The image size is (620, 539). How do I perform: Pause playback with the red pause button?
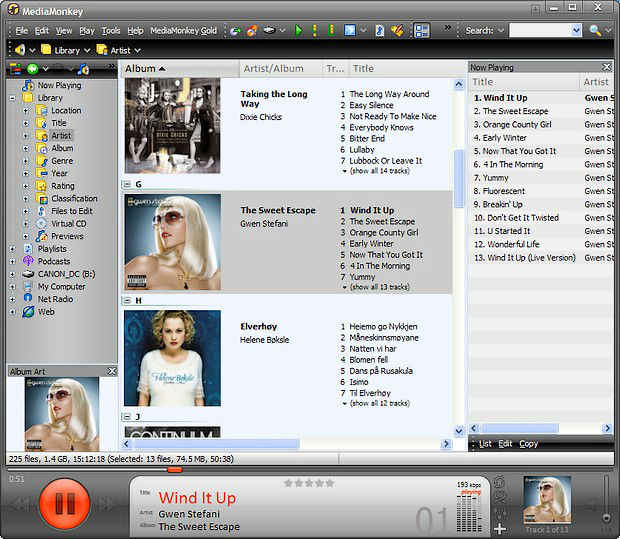64,504
